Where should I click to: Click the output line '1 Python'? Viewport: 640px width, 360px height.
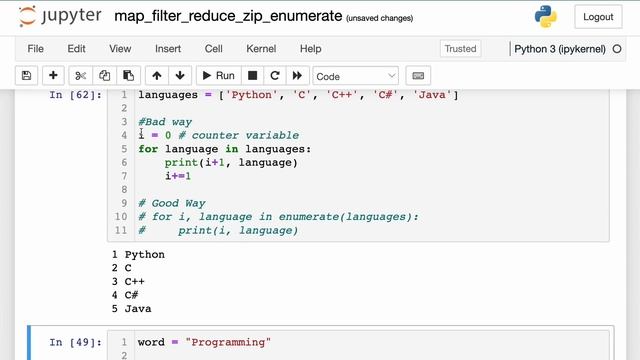pos(138,254)
